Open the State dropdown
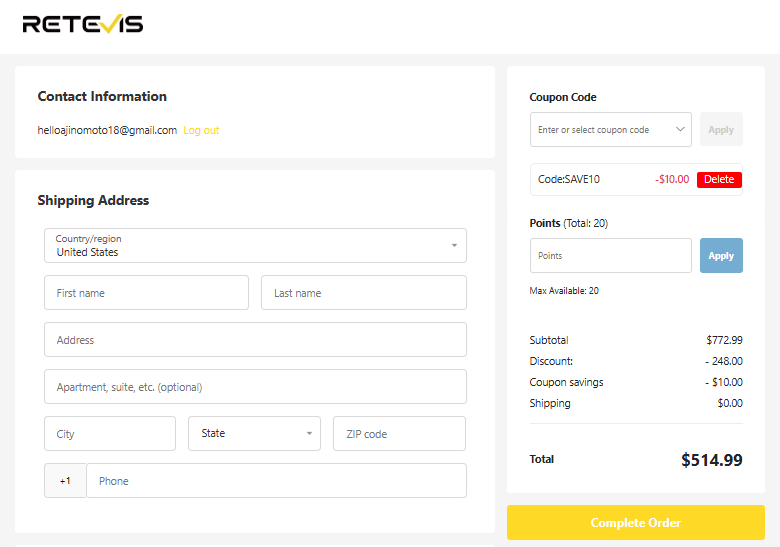This screenshot has width=780, height=547. coord(254,434)
